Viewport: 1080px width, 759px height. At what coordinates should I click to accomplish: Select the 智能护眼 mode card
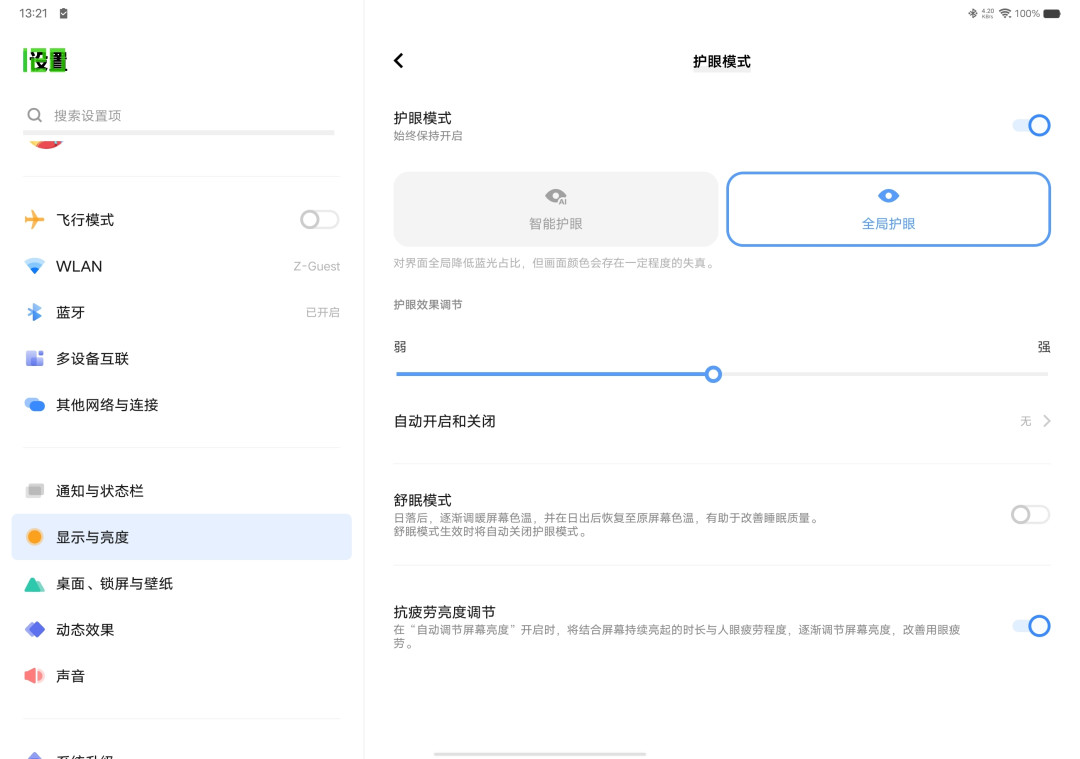pyautogui.click(x=556, y=209)
